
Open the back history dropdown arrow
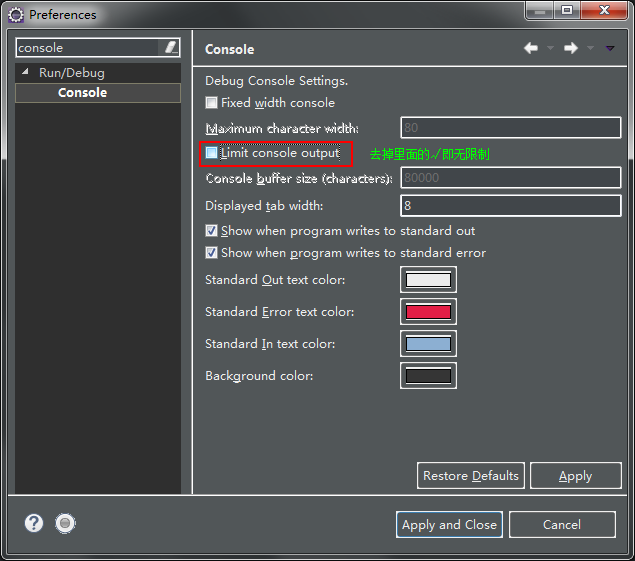[x=550, y=48]
